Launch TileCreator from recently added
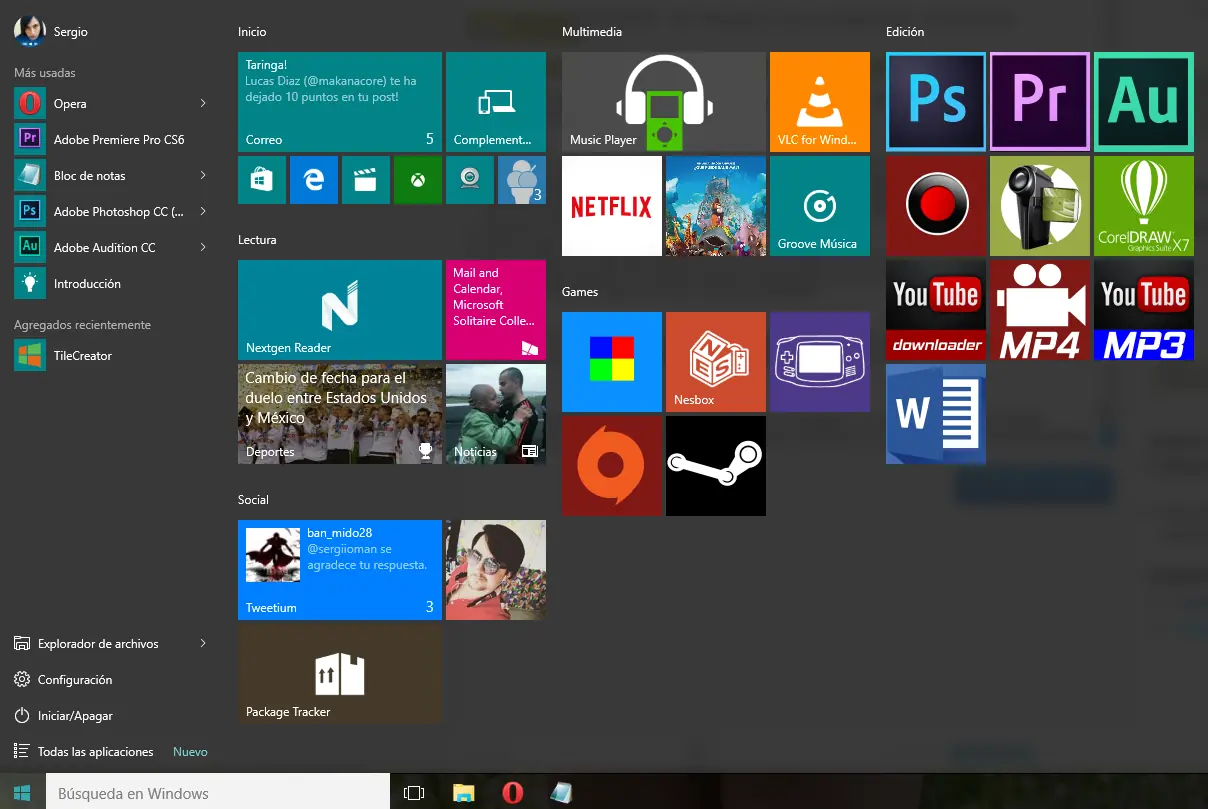The image size is (1208, 809). click(112, 356)
